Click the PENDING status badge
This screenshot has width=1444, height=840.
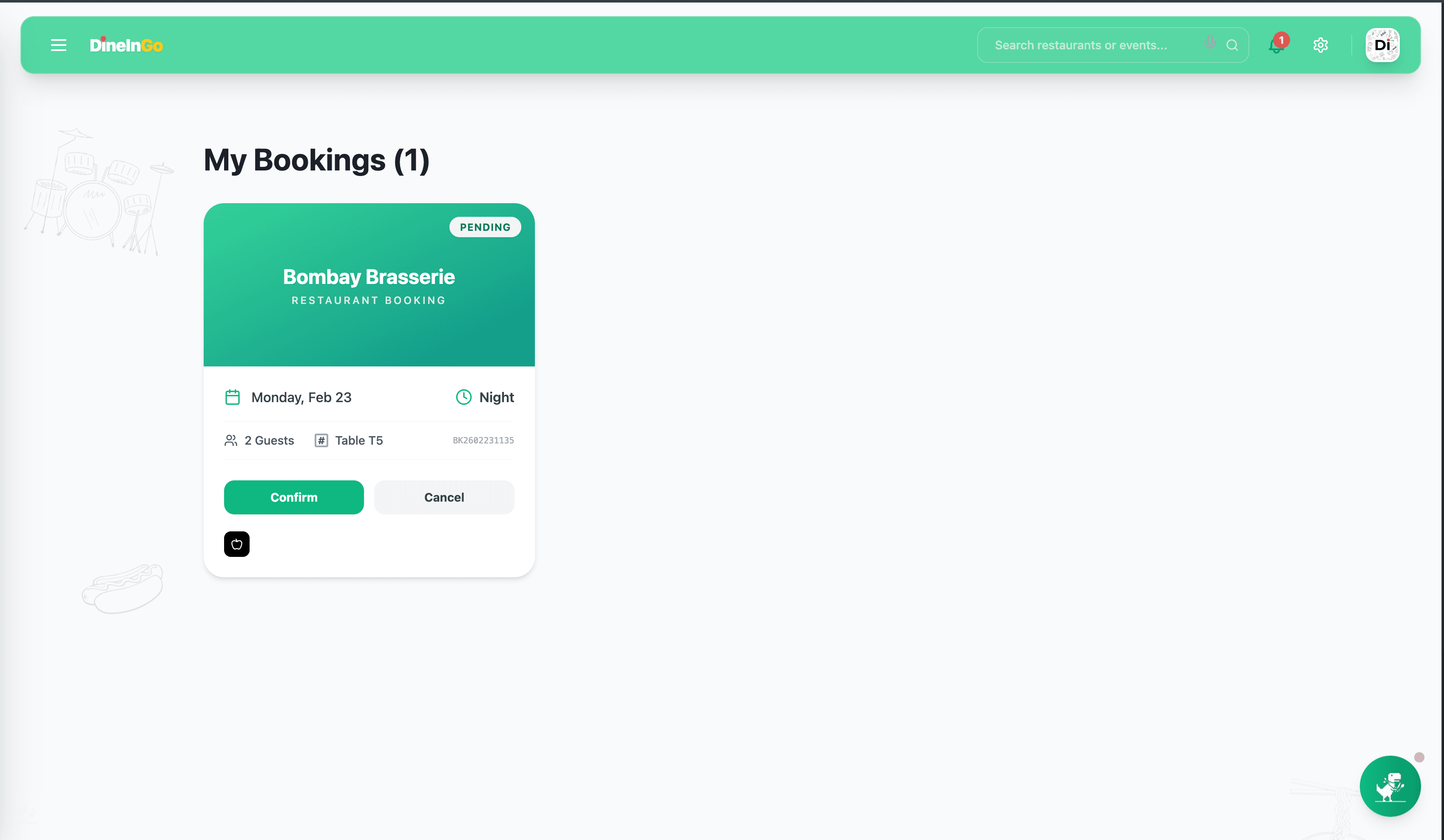click(x=485, y=227)
